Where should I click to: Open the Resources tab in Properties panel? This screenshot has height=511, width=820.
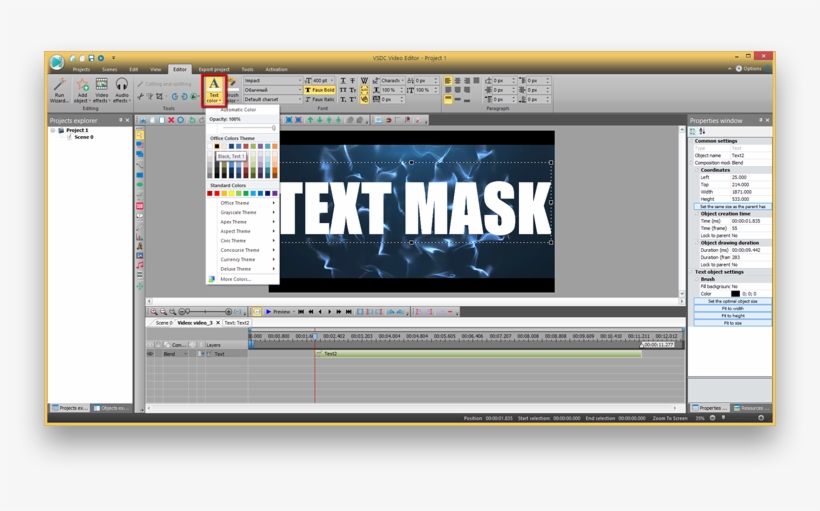pyautogui.click(x=751, y=408)
